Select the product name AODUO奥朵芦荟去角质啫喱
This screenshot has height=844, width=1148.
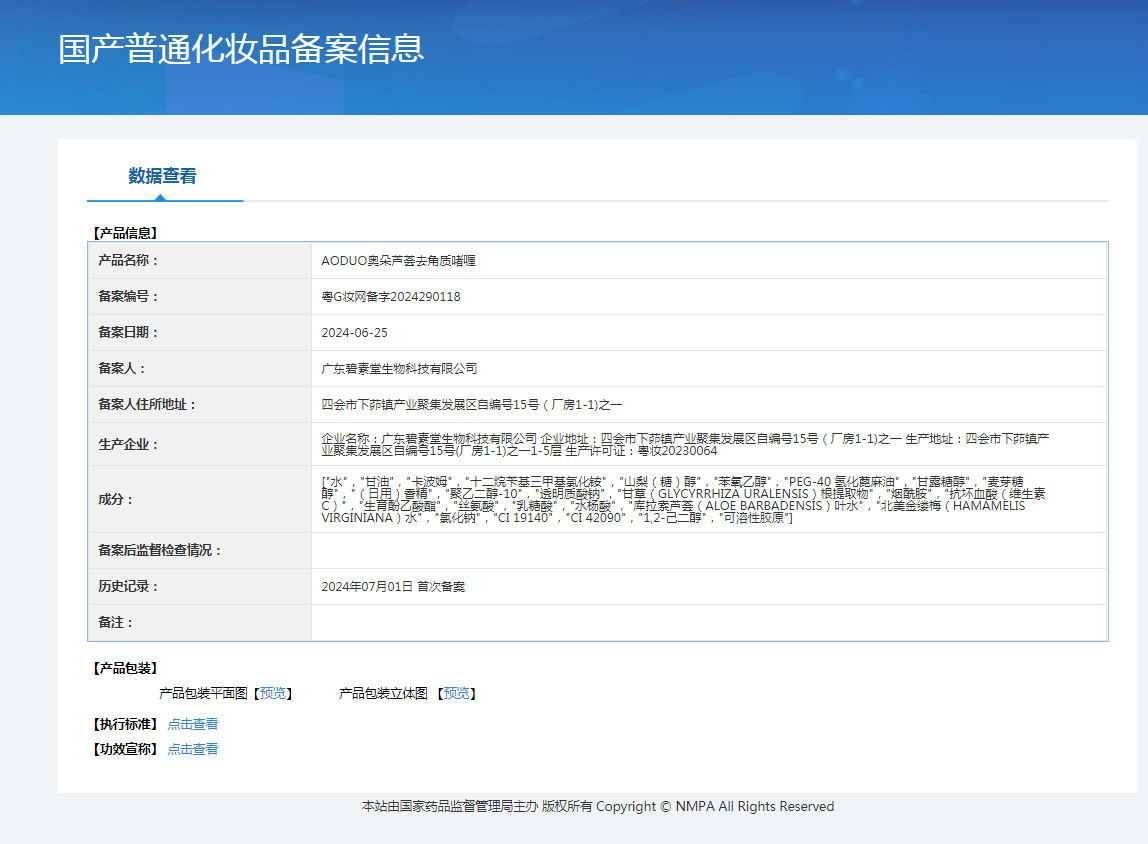(398, 260)
